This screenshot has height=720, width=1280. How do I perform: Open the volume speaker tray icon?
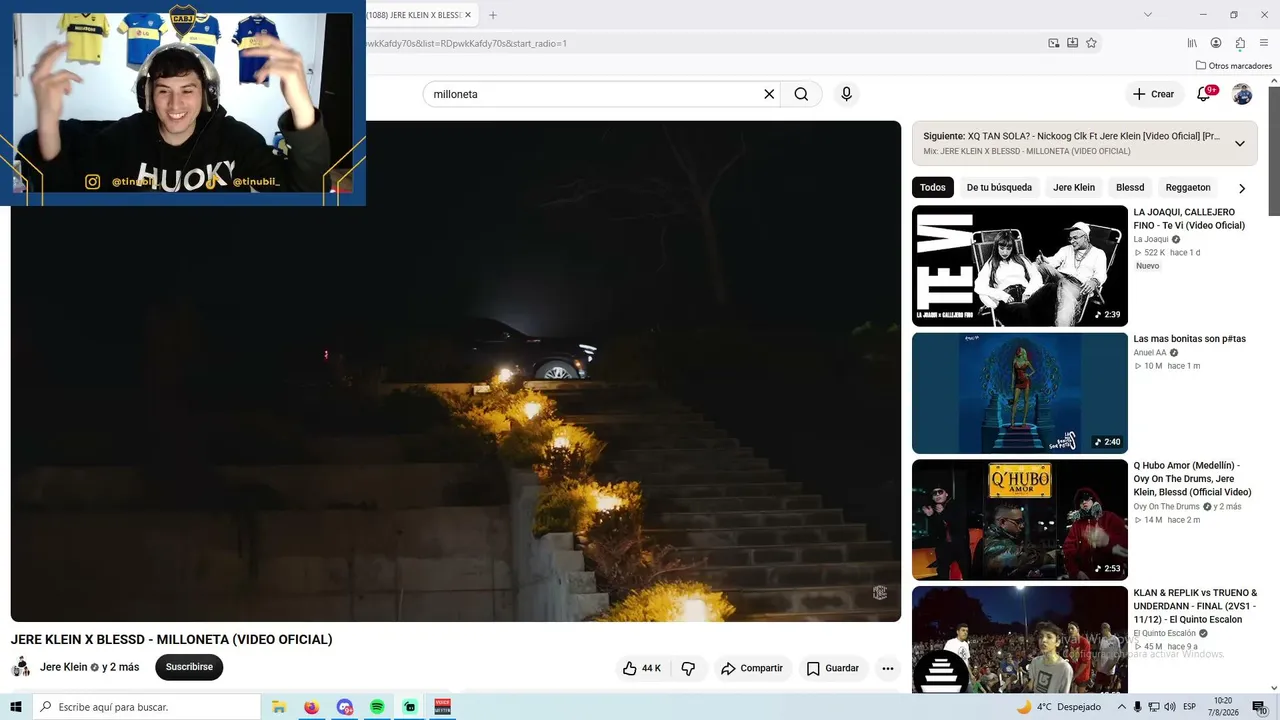point(1171,707)
